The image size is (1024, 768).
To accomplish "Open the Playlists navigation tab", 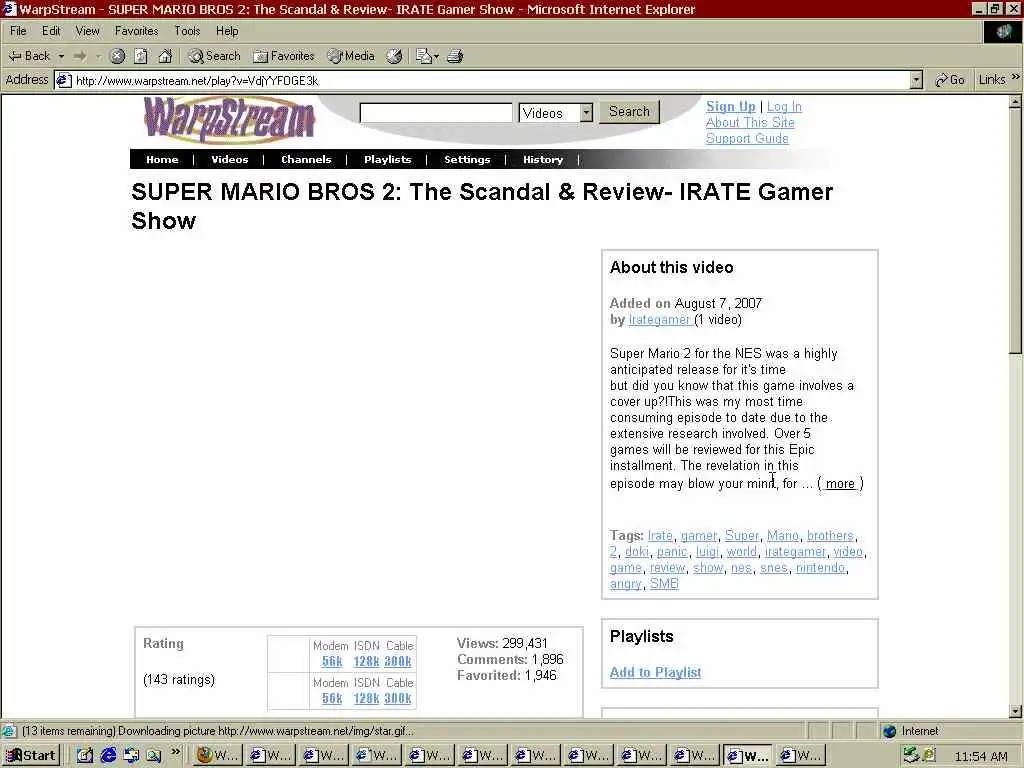I will [387, 159].
